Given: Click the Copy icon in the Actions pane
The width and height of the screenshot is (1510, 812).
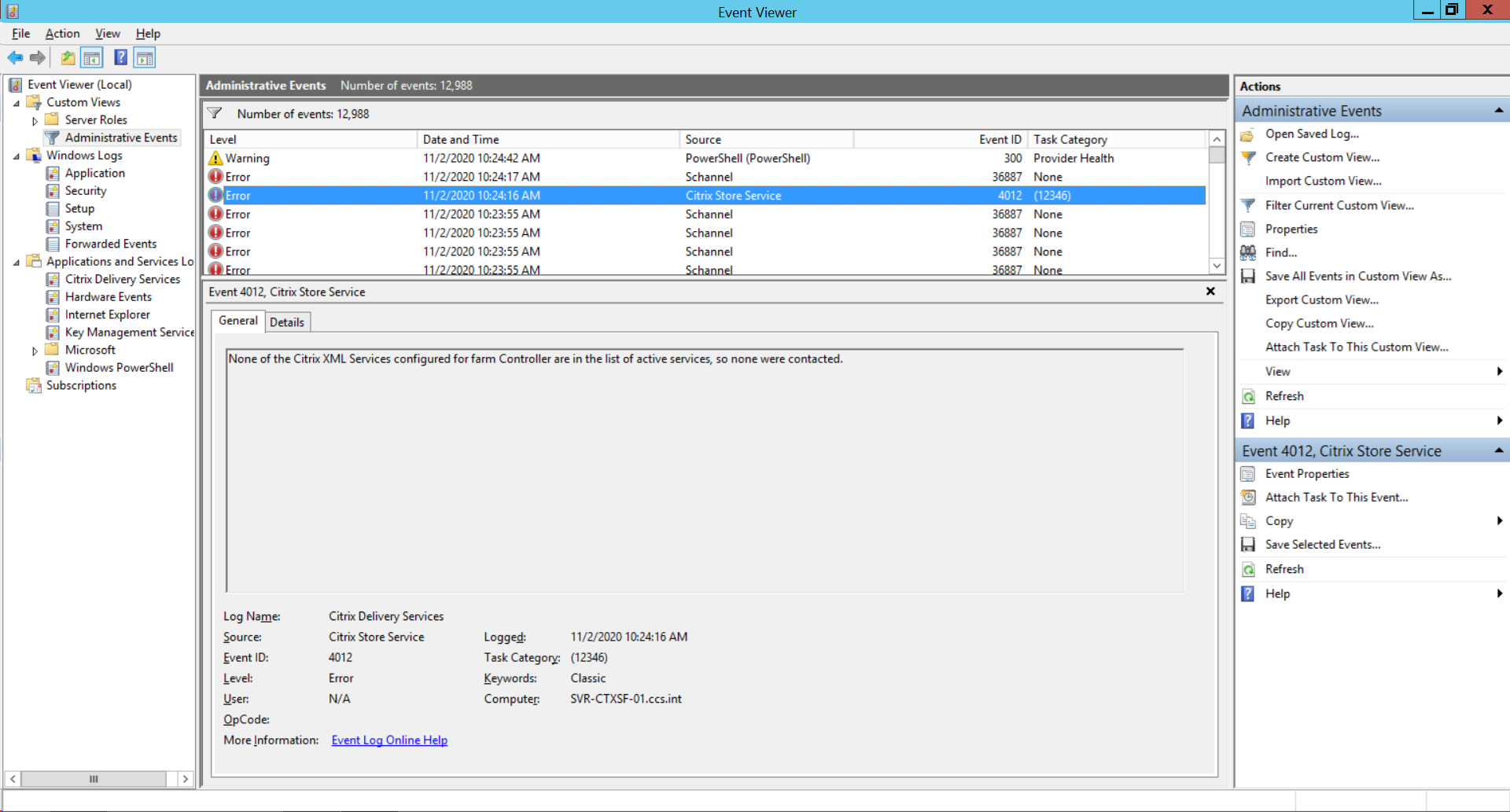Looking at the screenshot, I should (1248, 521).
